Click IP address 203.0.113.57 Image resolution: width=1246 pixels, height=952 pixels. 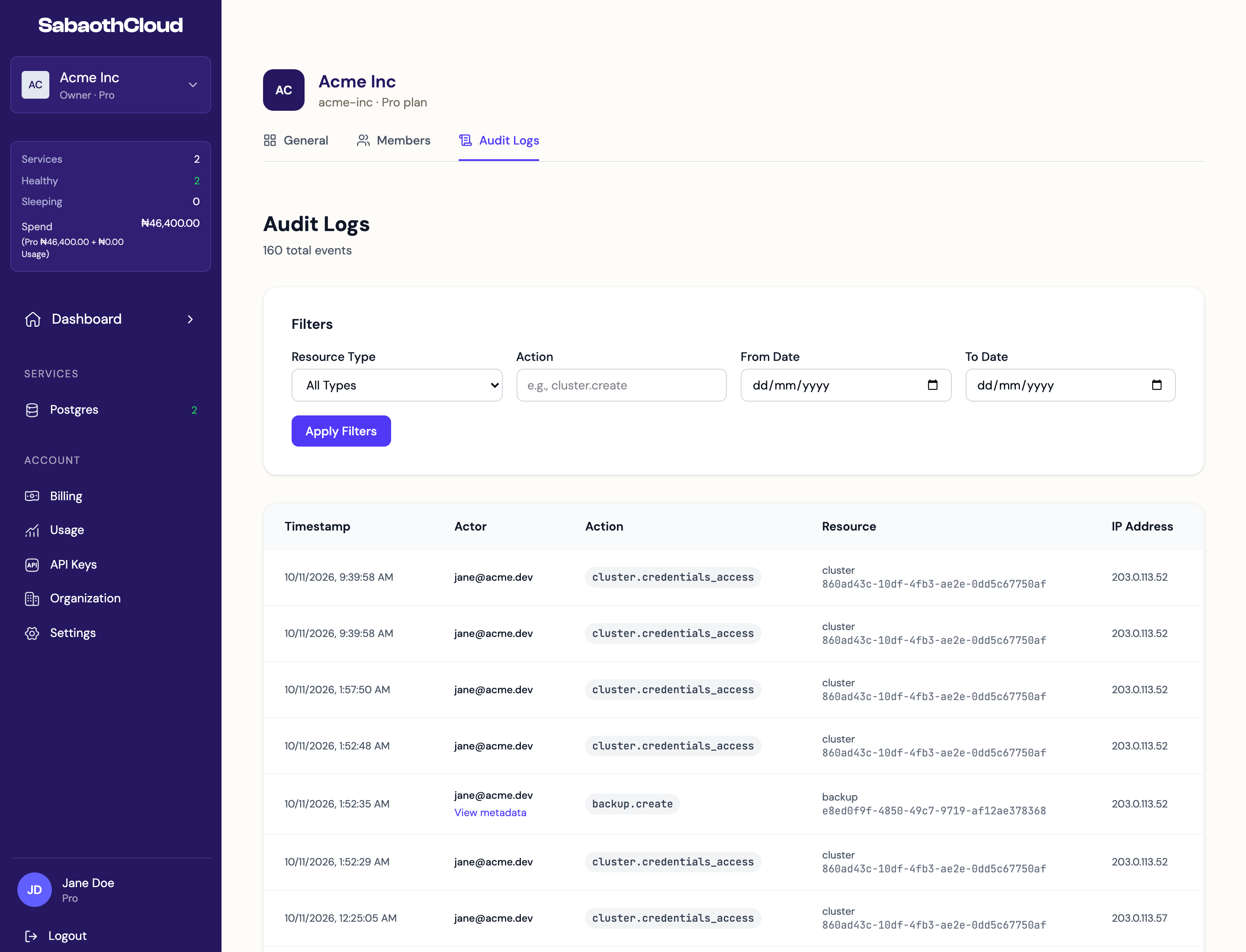click(x=1139, y=918)
